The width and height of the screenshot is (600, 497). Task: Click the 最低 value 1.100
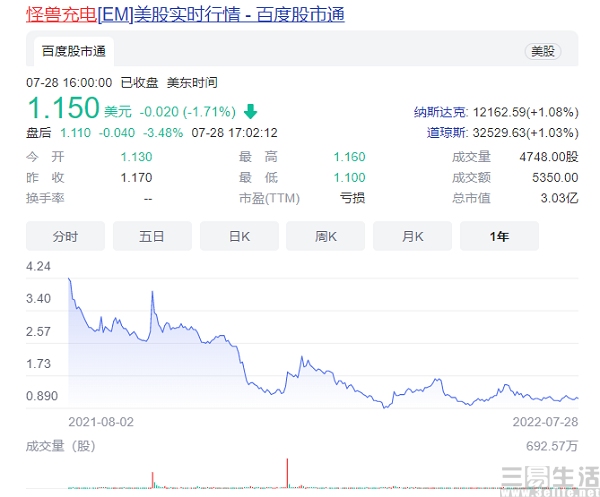[x=349, y=178]
